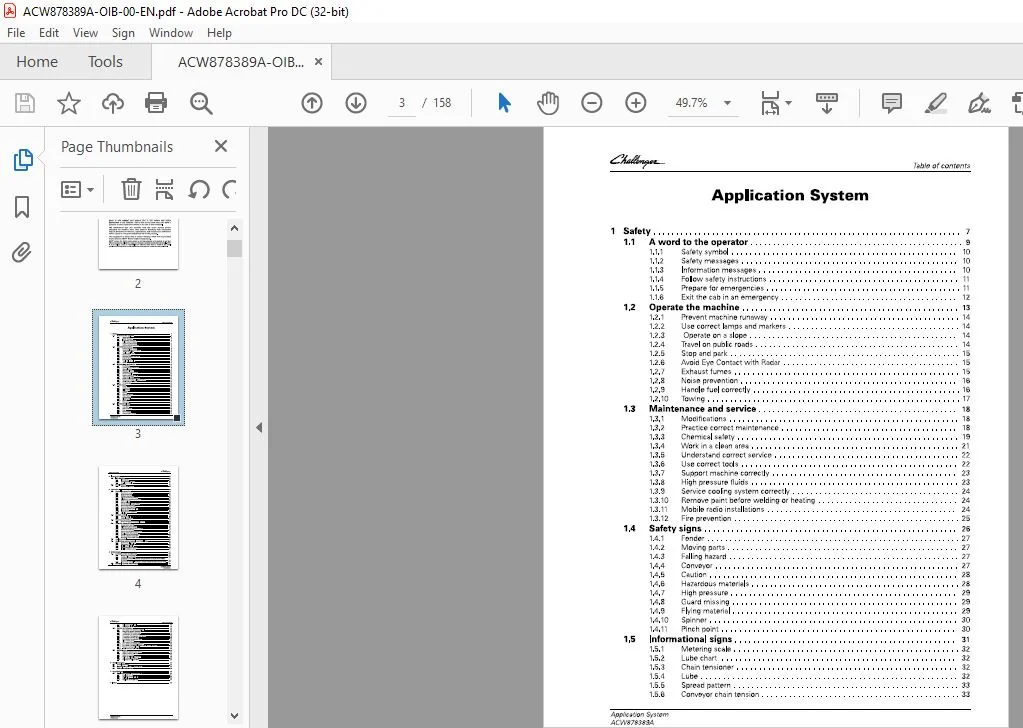Click thumbnails scrollbar up arrow

tap(234, 228)
